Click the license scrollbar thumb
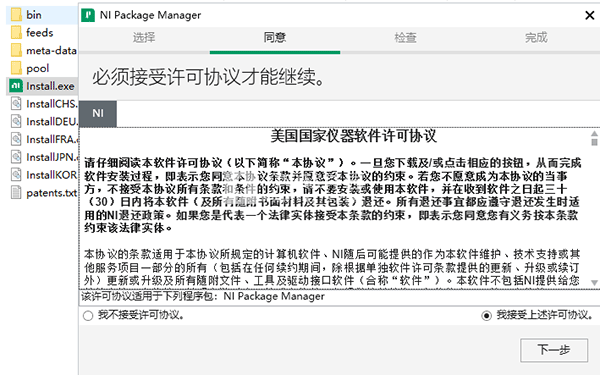 pos(594,142)
